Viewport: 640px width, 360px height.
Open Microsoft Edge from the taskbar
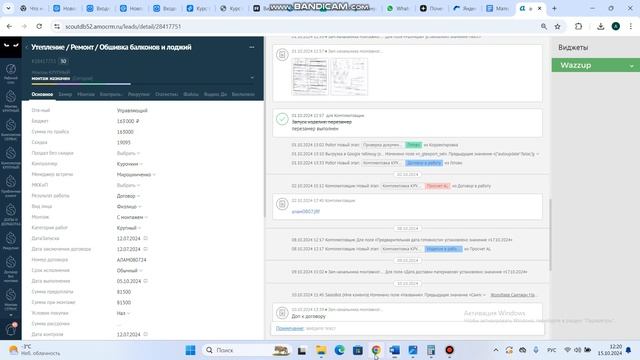pyautogui.click(x=340, y=350)
